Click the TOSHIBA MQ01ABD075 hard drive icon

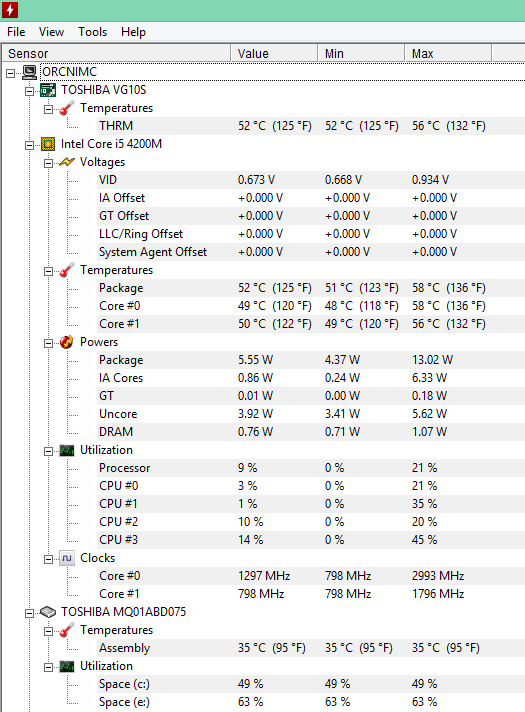(x=48, y=612)
